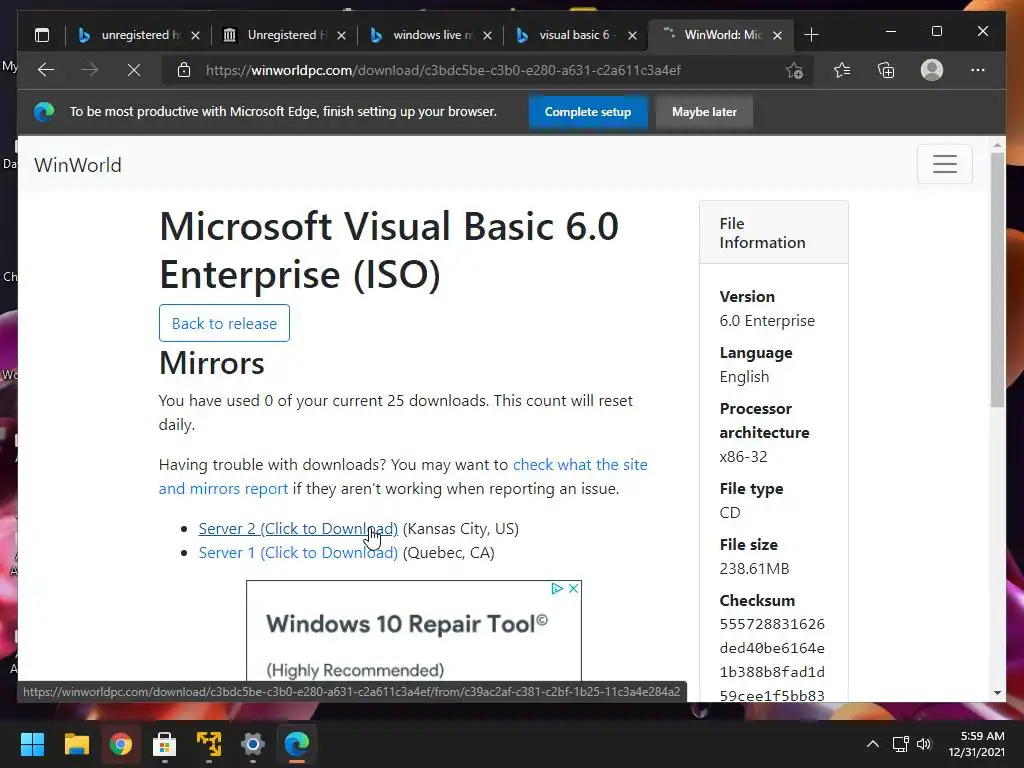
Task: Open a new browser tab
Action: 811,35
